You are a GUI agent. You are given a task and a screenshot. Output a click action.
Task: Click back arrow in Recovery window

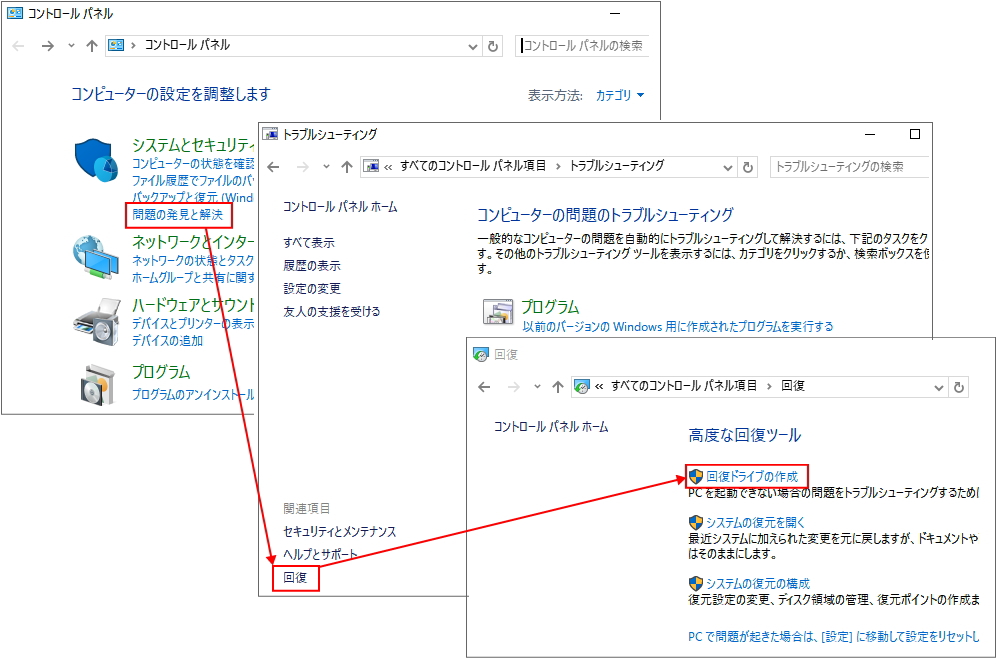(x=485, y=387)
